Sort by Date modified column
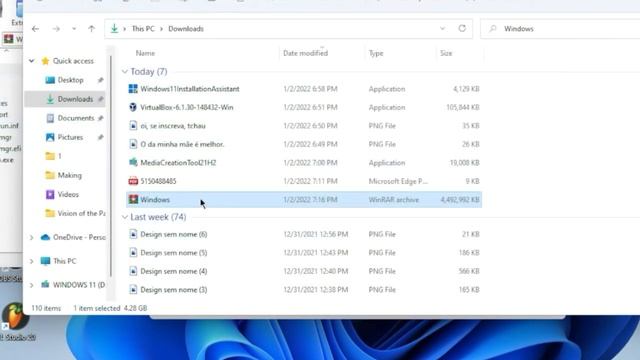 click(305, 53)
